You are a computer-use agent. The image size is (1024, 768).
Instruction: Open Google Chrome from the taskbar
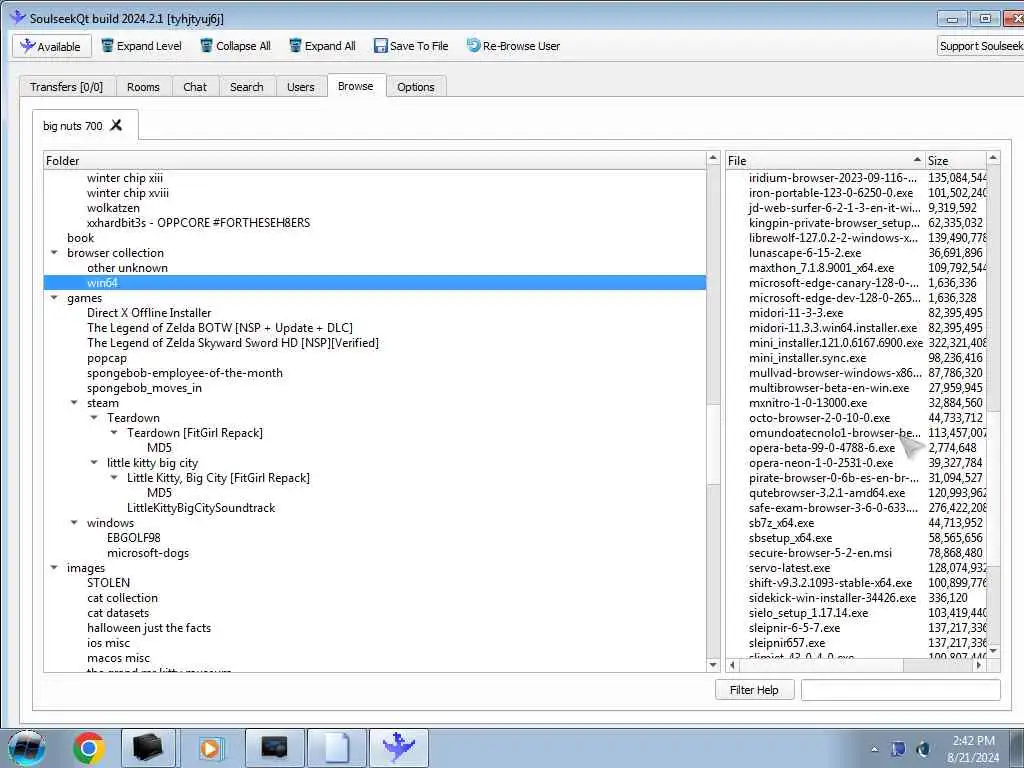coord(89,748)
